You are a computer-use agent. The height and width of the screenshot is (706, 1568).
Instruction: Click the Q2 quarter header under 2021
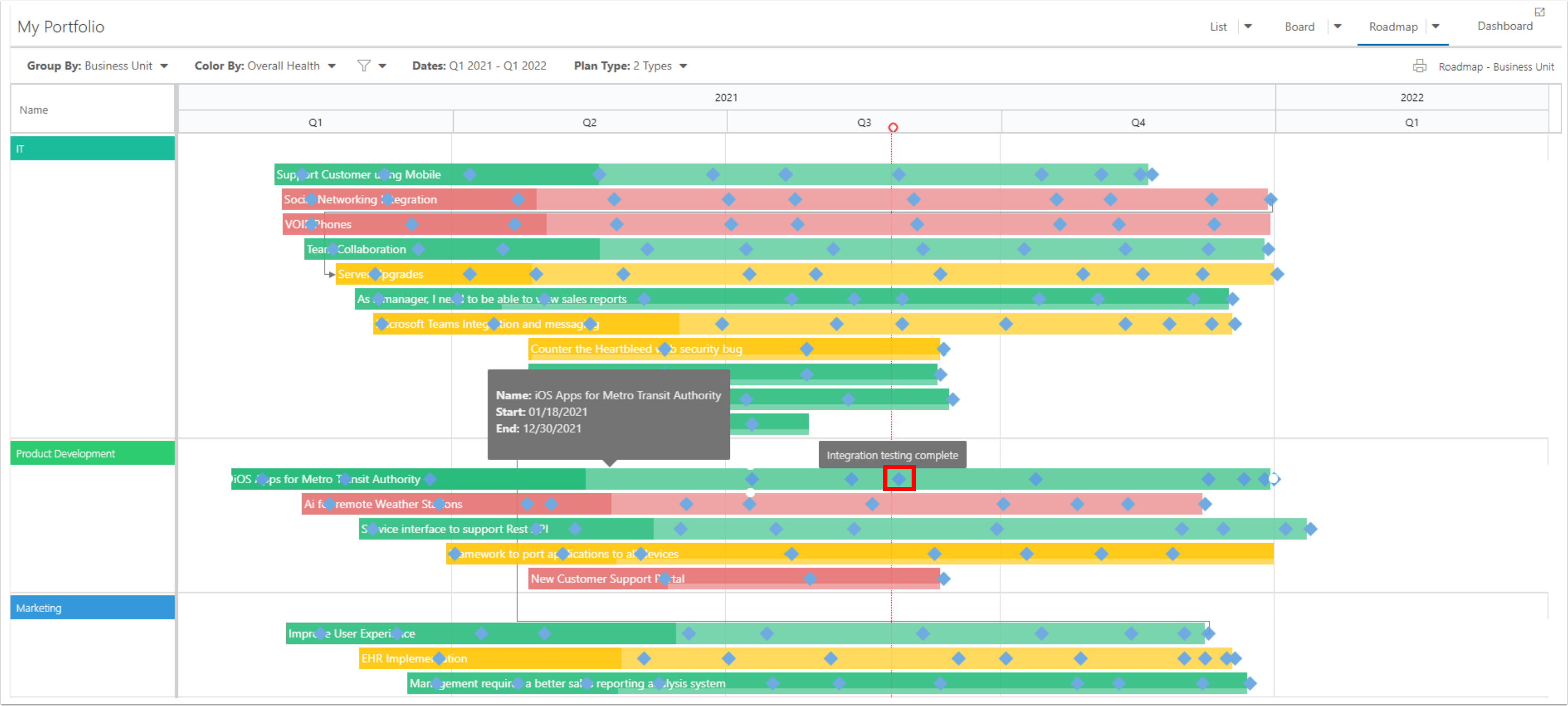coord(589,122)
